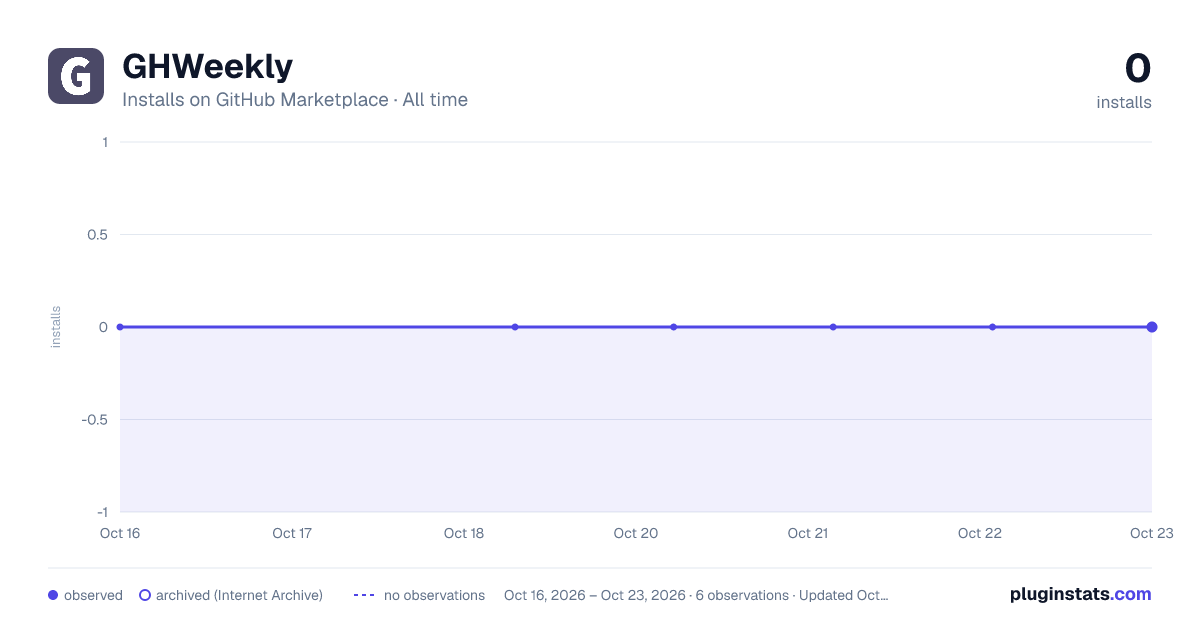Click the 'no observations' legend entry

[x=419, y=595]
